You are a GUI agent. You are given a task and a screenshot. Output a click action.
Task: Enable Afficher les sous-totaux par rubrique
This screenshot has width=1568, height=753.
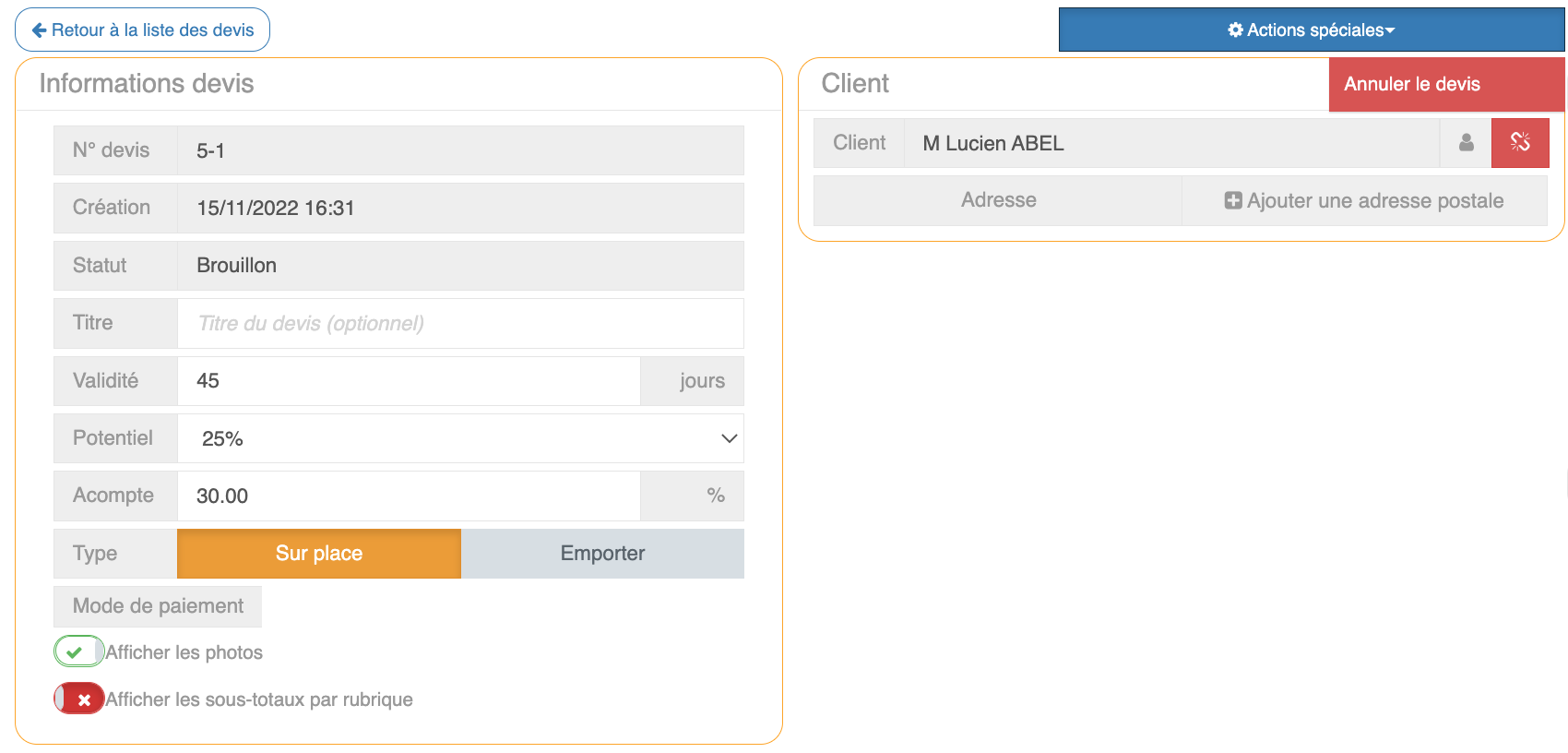[x=78, y=699]
